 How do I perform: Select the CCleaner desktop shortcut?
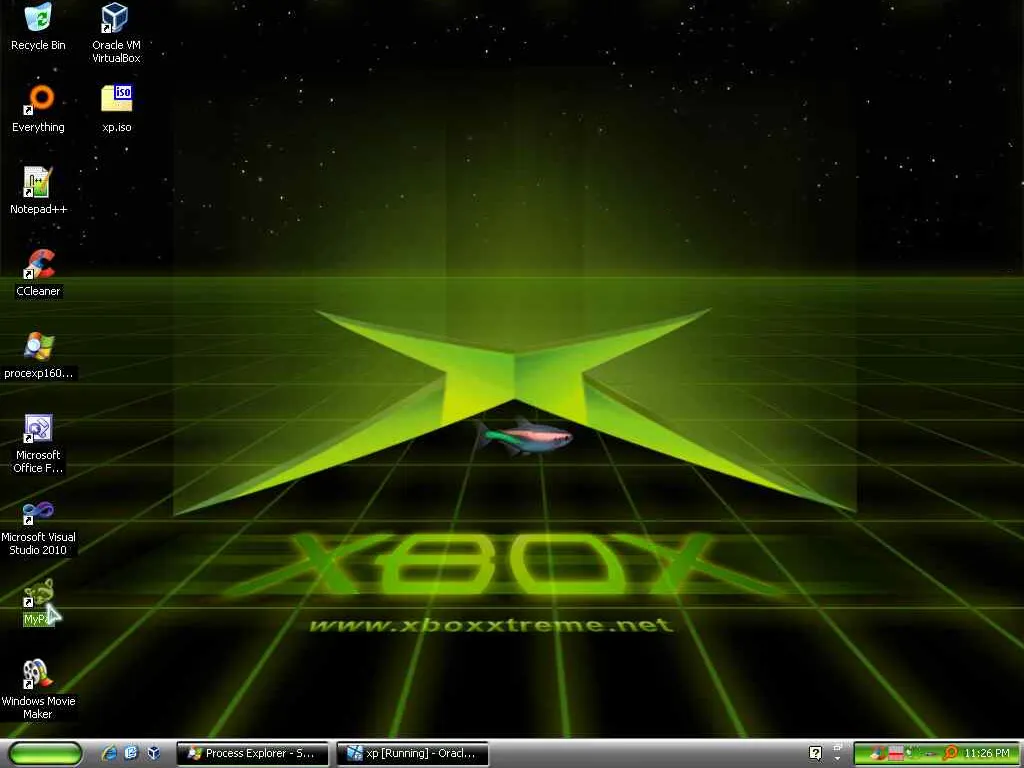click(38, 272)
